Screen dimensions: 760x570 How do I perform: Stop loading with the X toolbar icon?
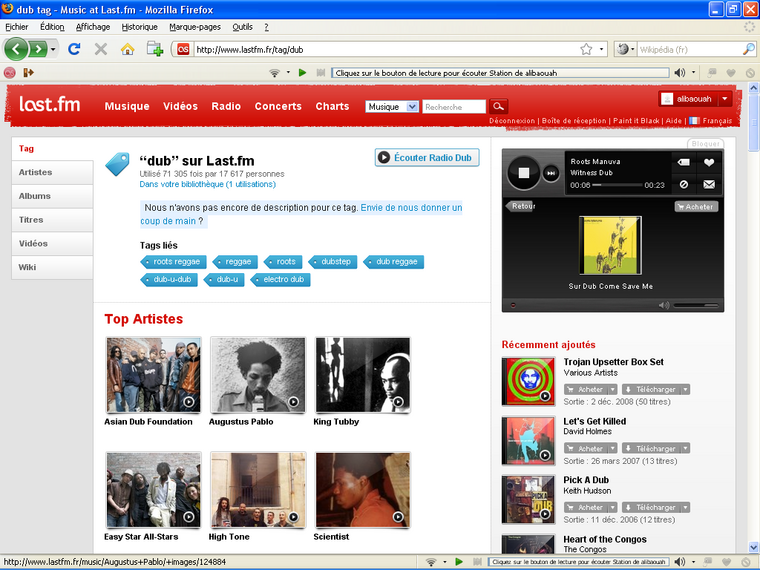coord(100,49)
